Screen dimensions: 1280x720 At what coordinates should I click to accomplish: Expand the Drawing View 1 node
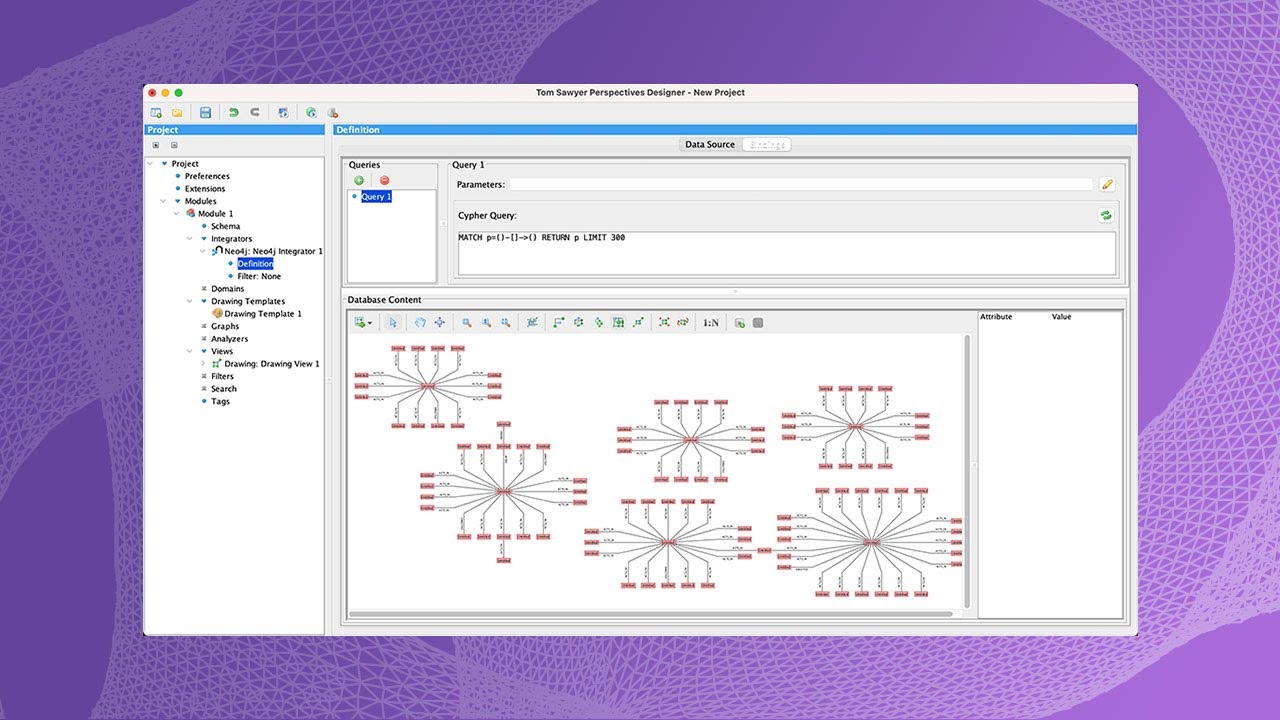[x=202, y=364]
